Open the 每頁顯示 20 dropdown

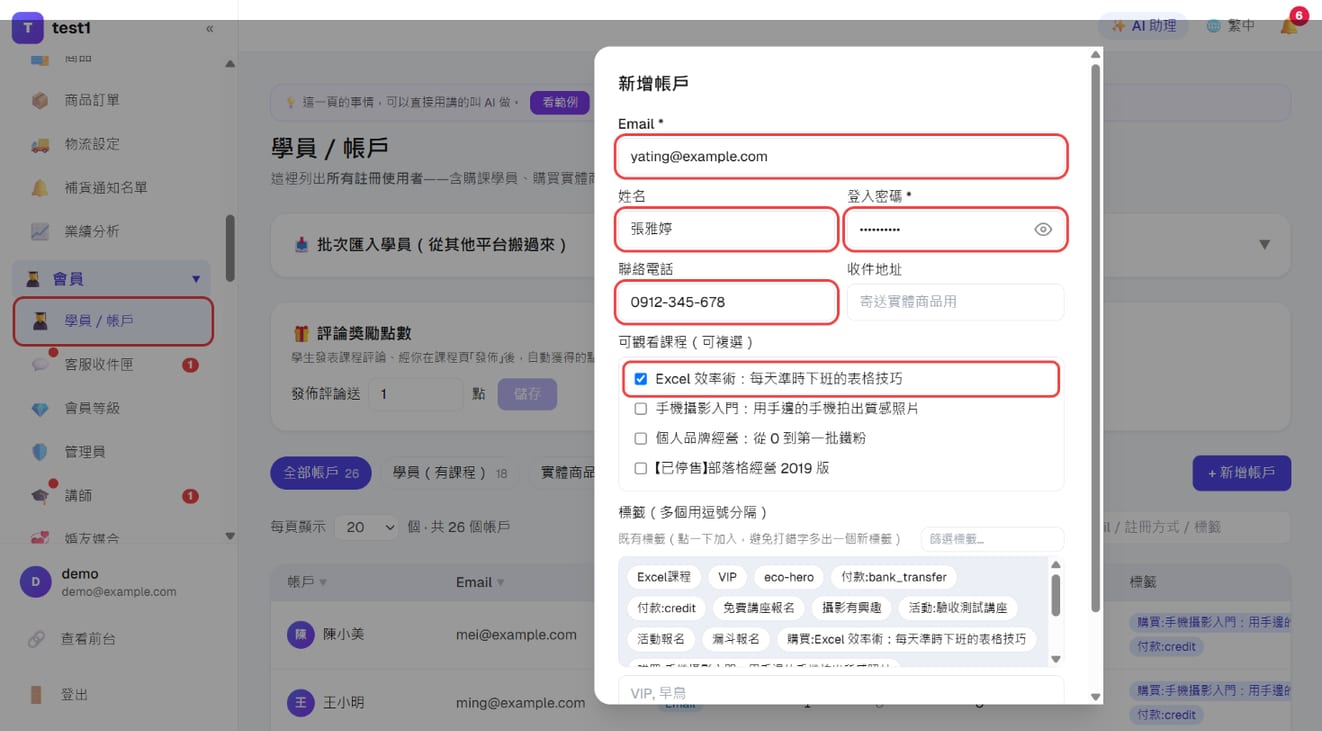tap(366, 527)
